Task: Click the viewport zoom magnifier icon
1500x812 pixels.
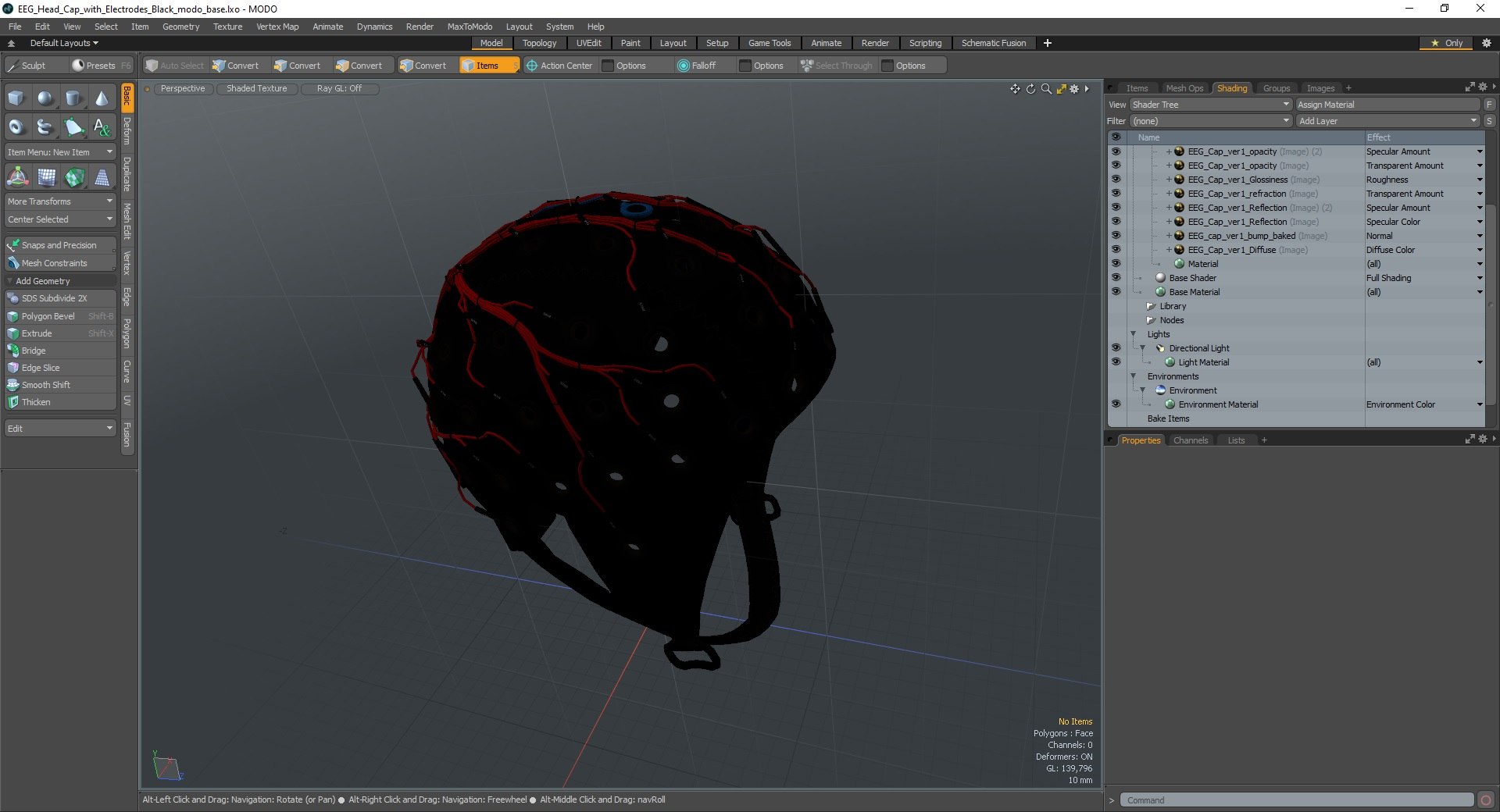Action: pyautogui.click(x=1046, y=89)
